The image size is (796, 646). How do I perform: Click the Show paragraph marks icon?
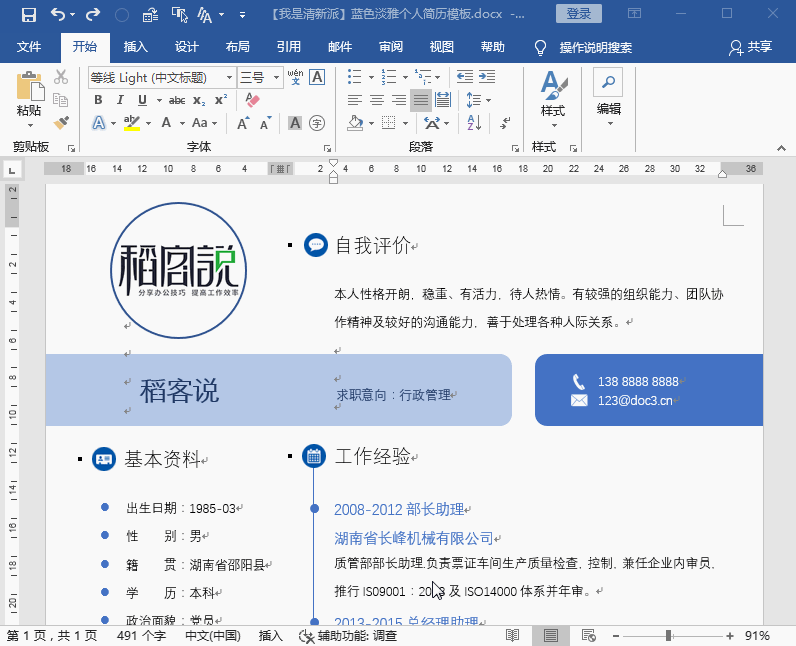(x=505, y=123)
